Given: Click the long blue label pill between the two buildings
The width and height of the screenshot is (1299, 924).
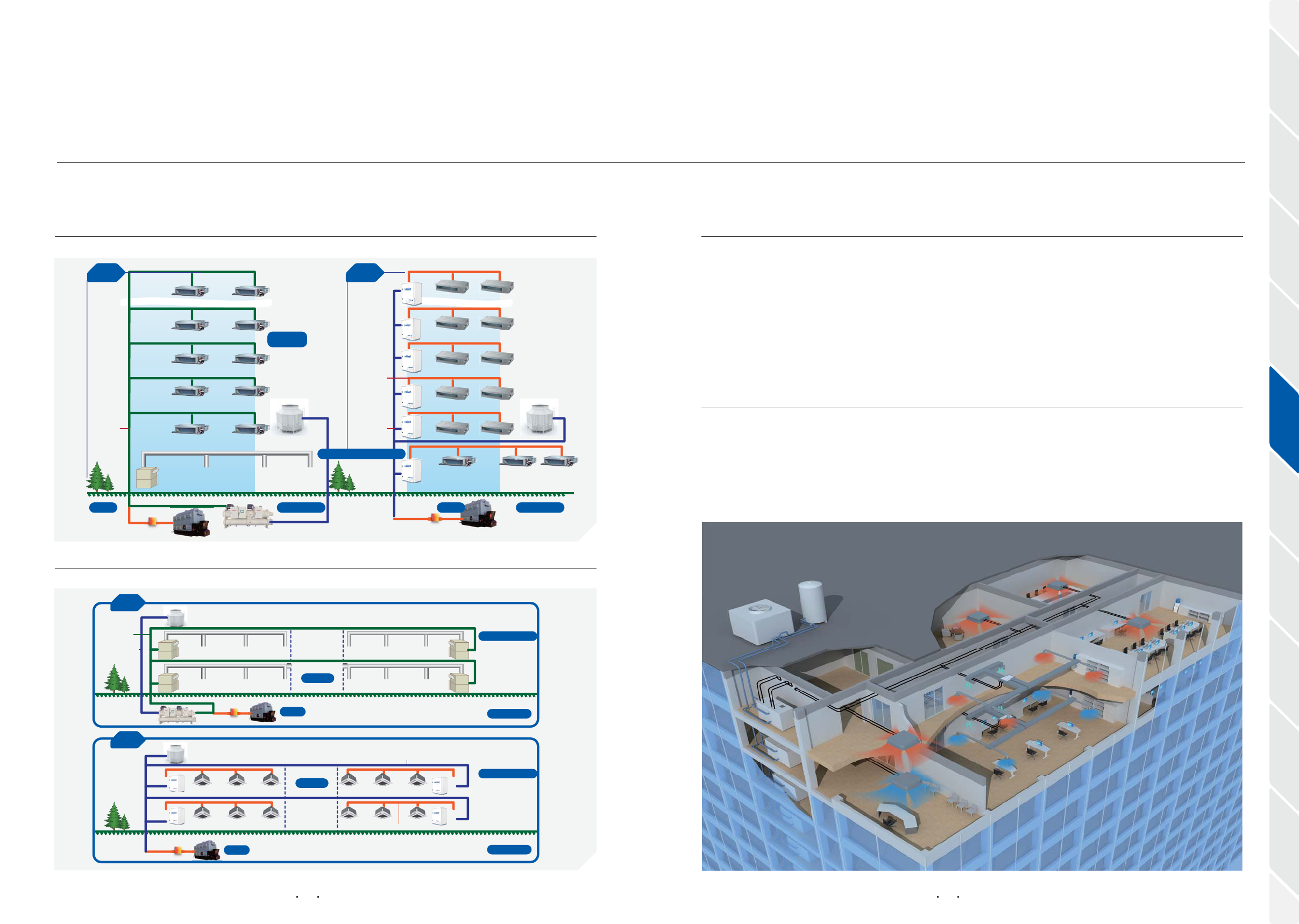Looking at the screenshot, I should pyautogui.click(x=361, y=453).
